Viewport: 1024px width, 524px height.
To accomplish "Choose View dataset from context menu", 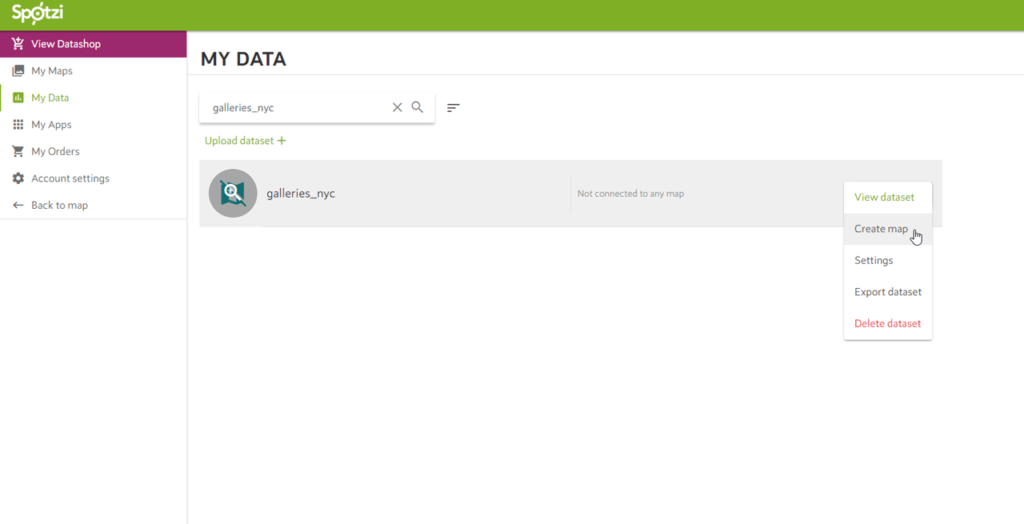I will (x=888, y=197).
